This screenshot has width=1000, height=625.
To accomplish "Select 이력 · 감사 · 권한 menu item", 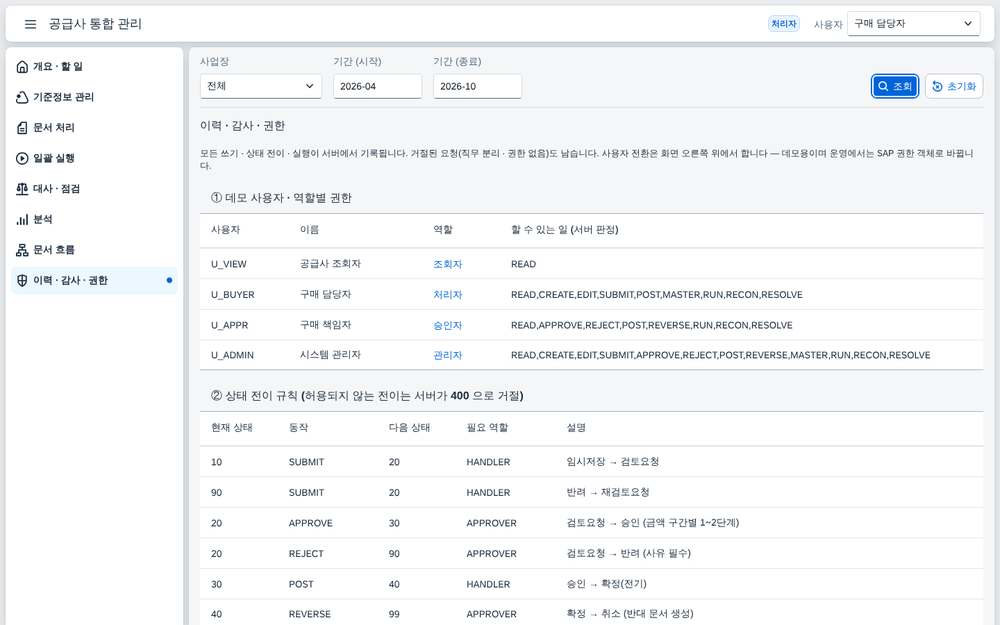I will pos(94,281).
